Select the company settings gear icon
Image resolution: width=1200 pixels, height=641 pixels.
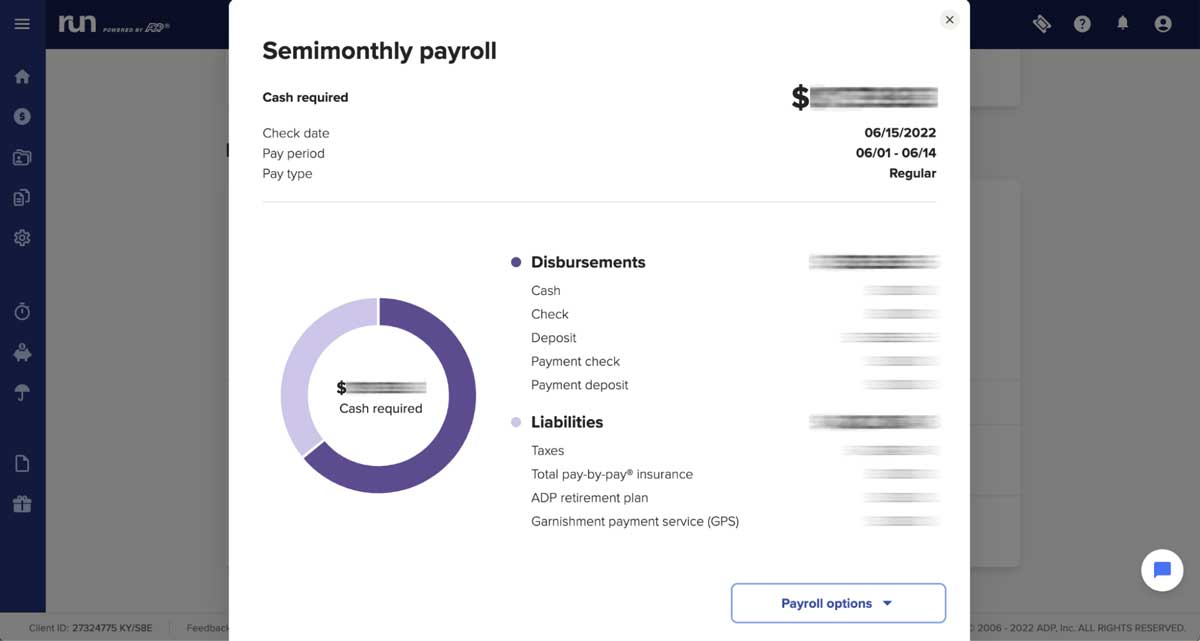coord(22,237)
